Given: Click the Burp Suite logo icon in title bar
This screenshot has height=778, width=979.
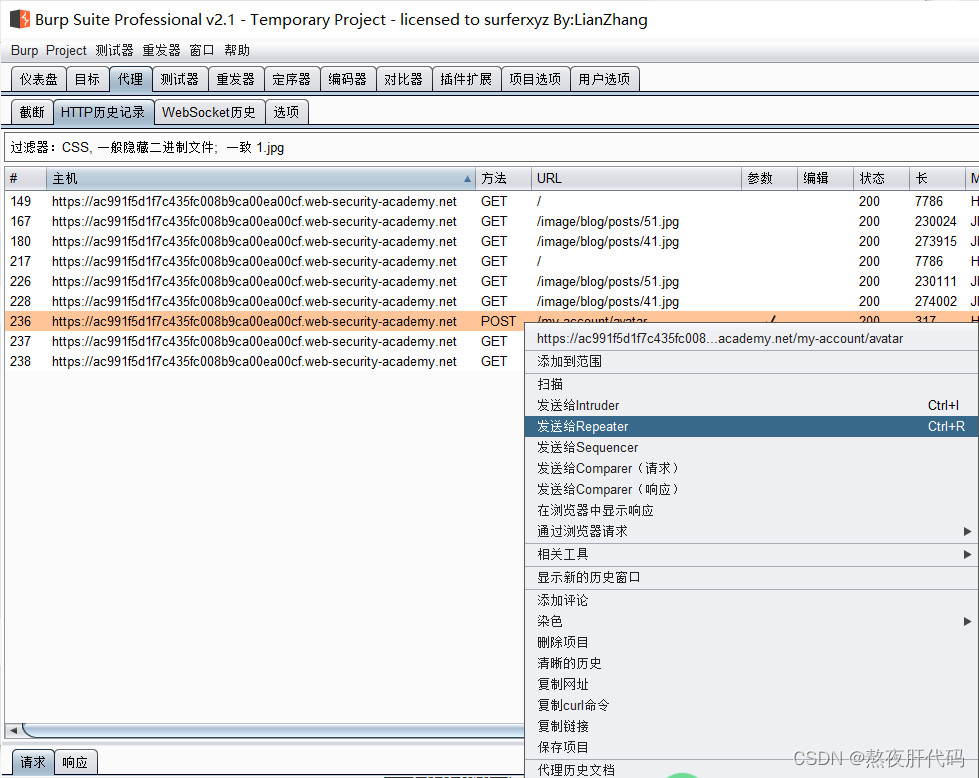Looking at the screenshot, I should [x=20, y=19].
